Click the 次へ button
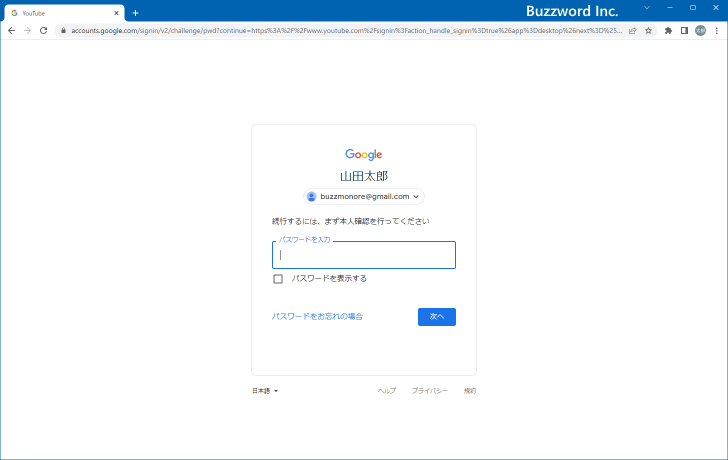This screenshot has height=460, width=728. tap(436, 317)
